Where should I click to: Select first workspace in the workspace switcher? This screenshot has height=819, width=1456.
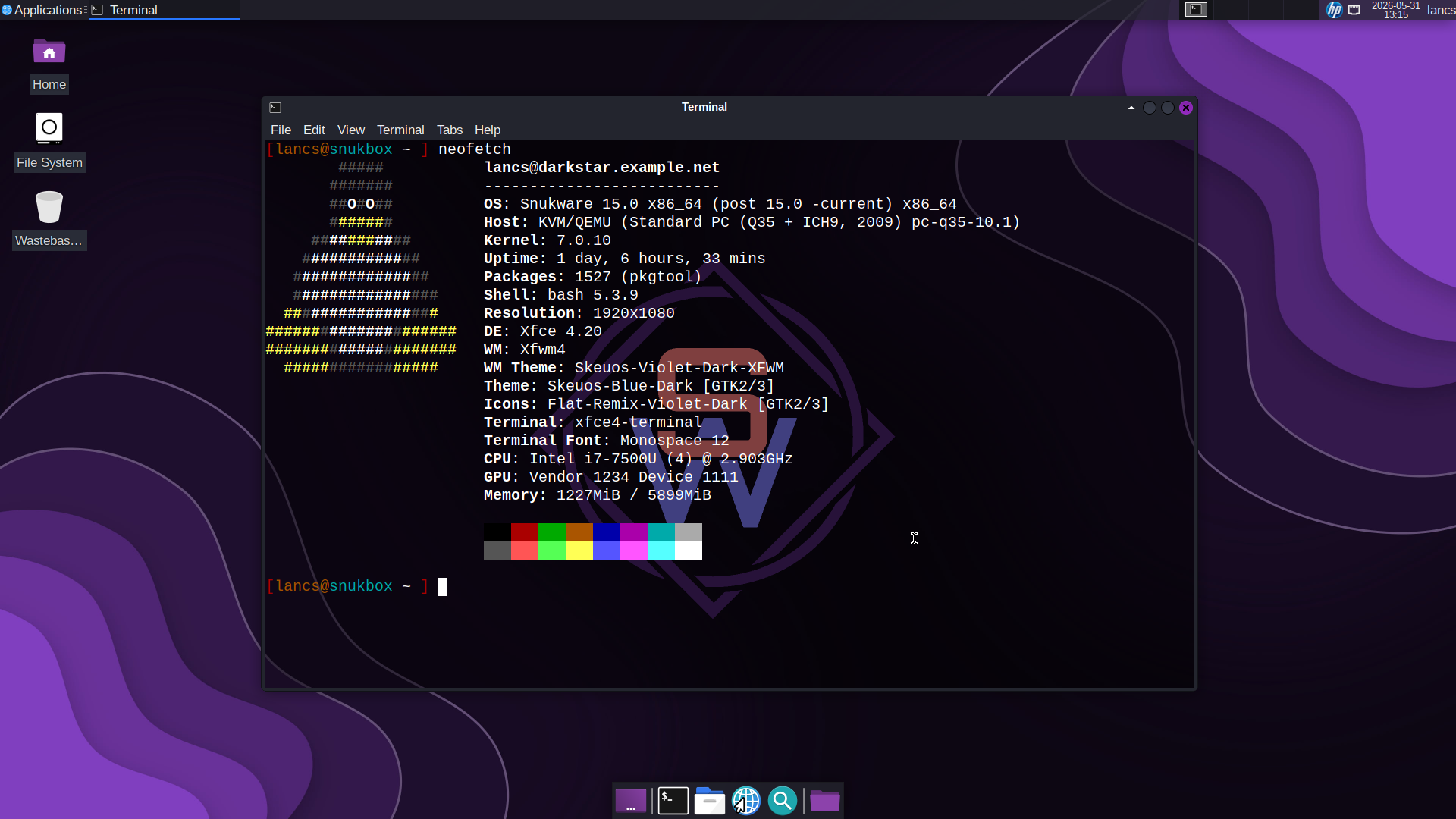click(1196, 10)
